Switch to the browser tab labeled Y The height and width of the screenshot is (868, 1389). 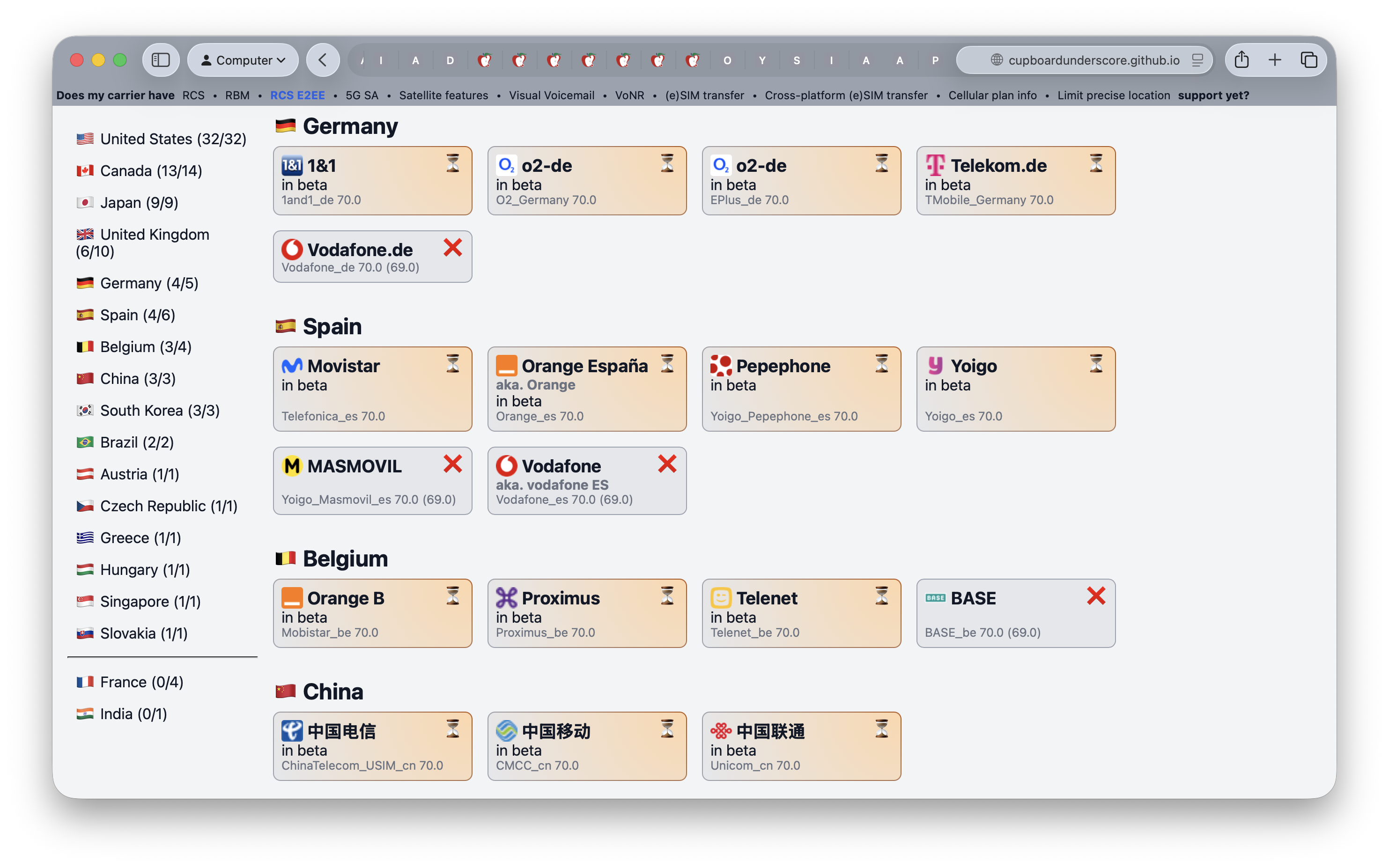click(x=762, y=60)
